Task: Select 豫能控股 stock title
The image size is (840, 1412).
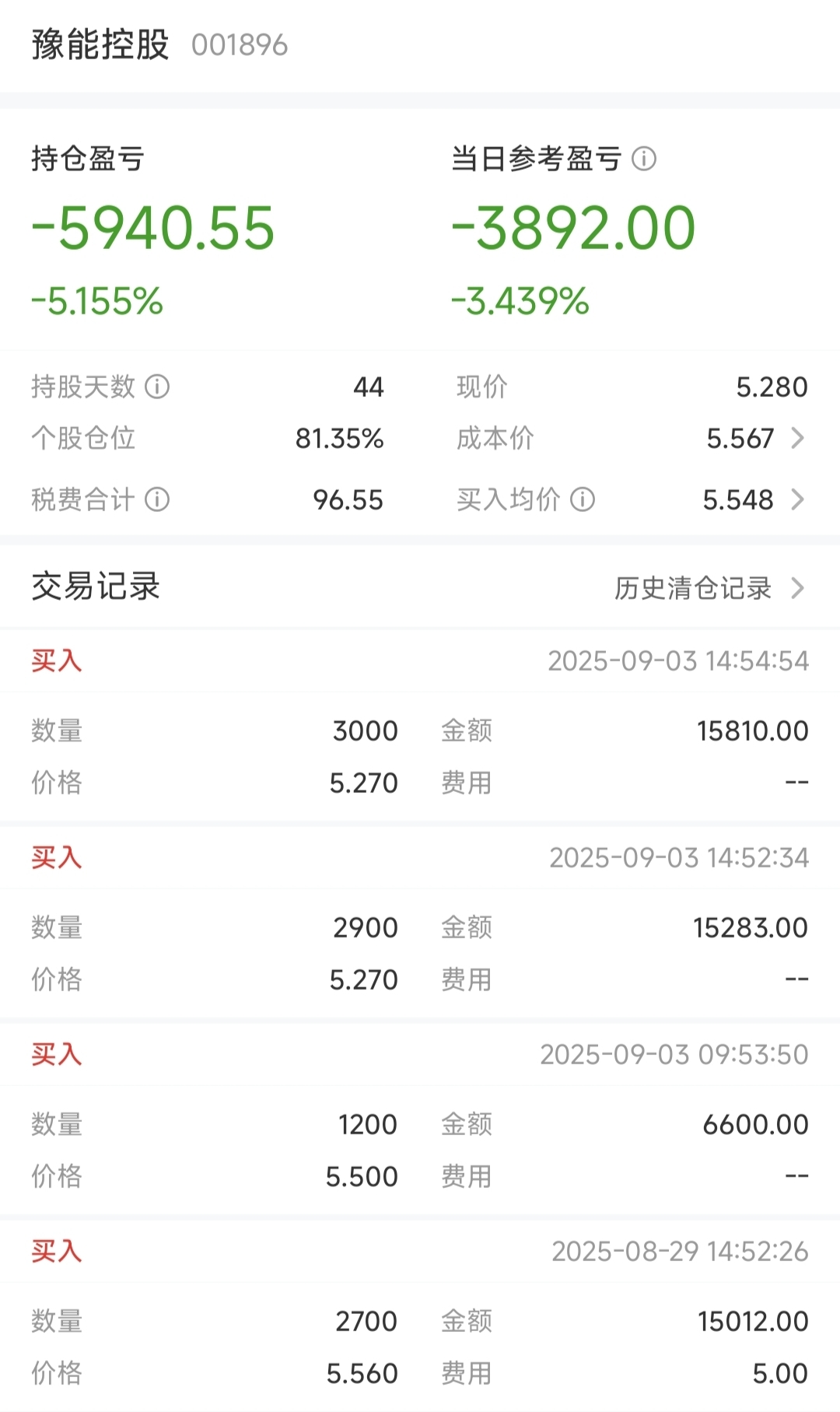Action: (100, 44)
